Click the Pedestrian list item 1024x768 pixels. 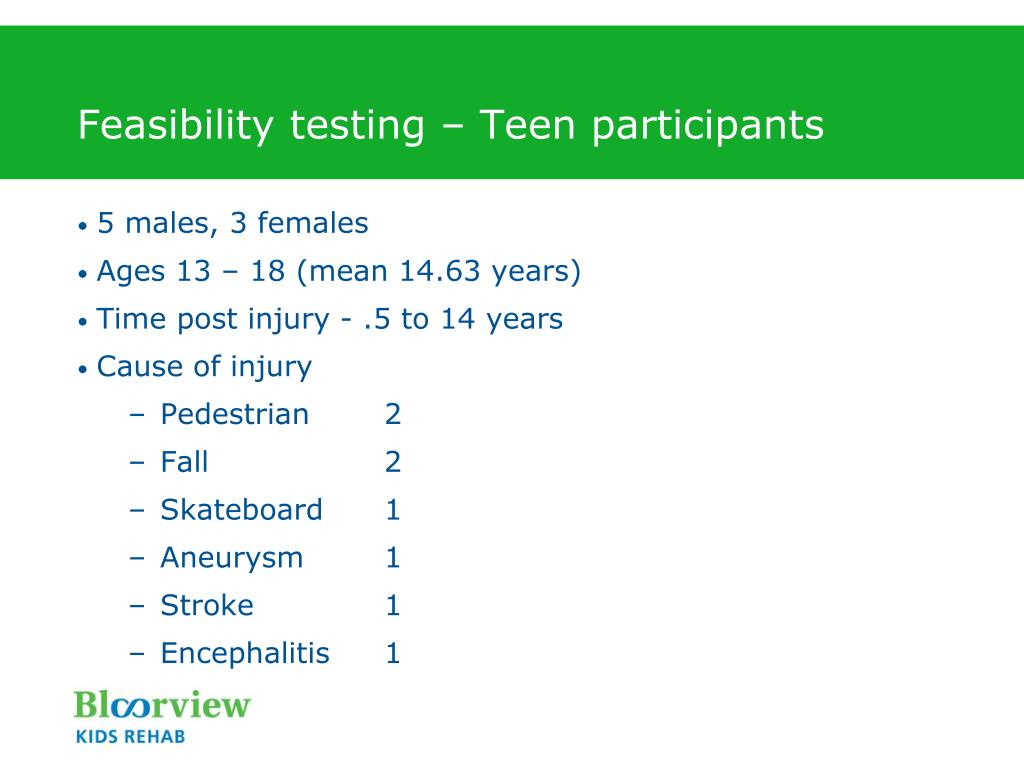pyautogui.click(x=234, y=414)
